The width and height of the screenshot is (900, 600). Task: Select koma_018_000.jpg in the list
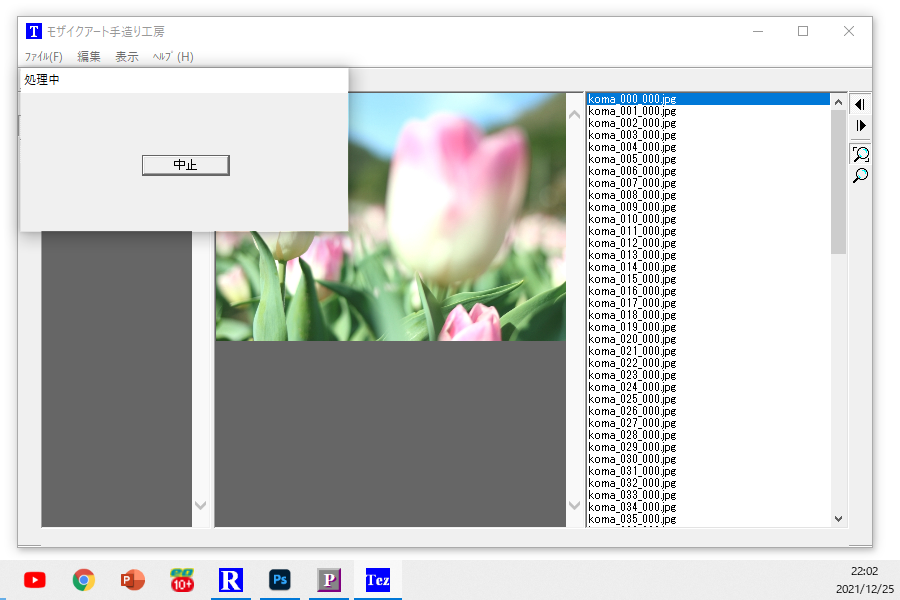click(708, 315)
